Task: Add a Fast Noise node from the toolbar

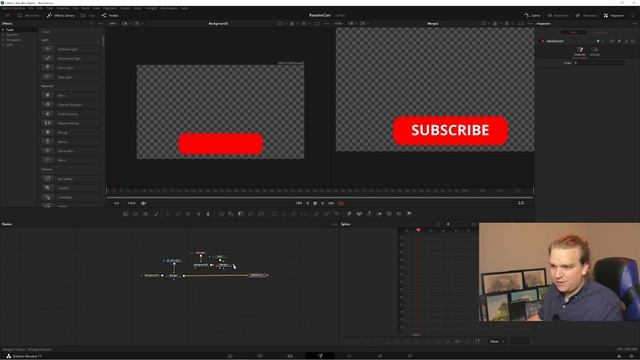Action: point(136,213)
